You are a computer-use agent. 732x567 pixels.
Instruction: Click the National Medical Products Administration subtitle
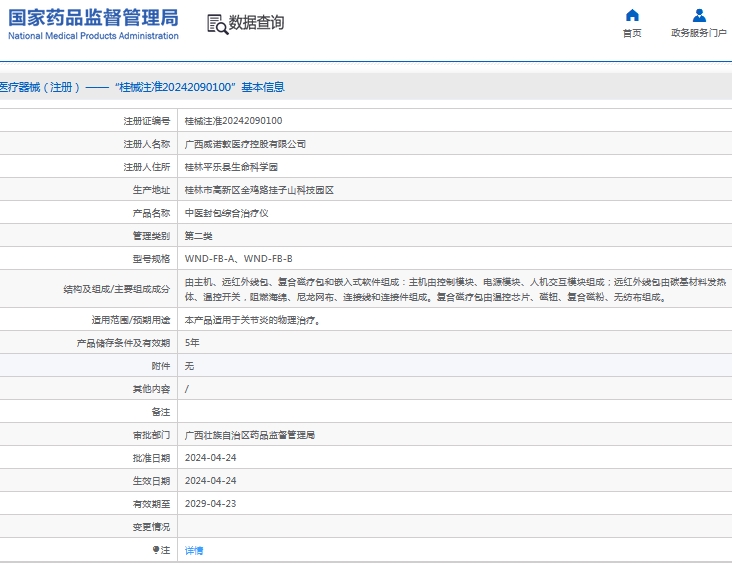(93, 36)
